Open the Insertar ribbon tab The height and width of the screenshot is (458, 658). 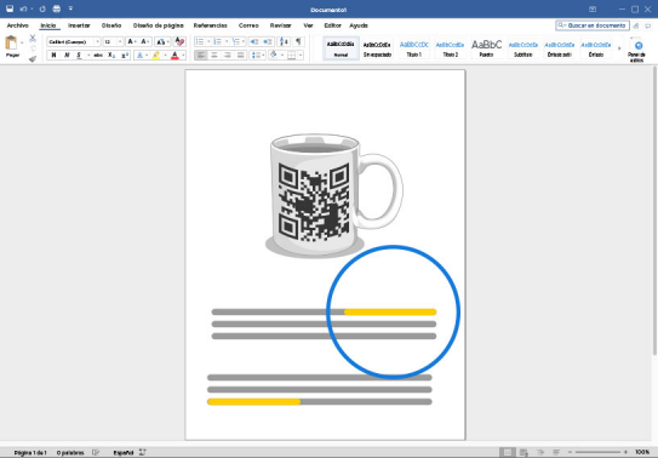(79, 25)
